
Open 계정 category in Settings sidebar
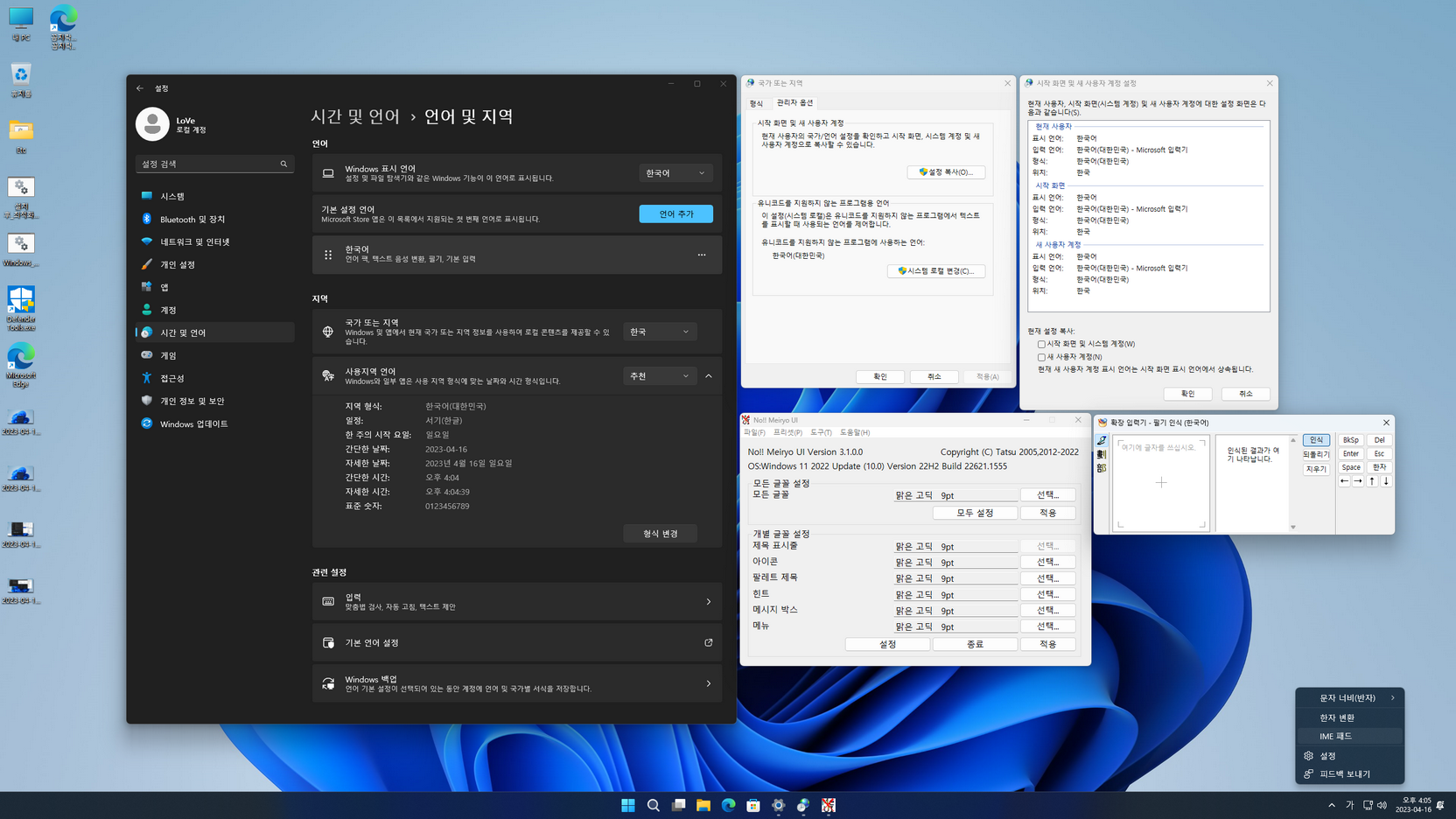tap(215, 310)
